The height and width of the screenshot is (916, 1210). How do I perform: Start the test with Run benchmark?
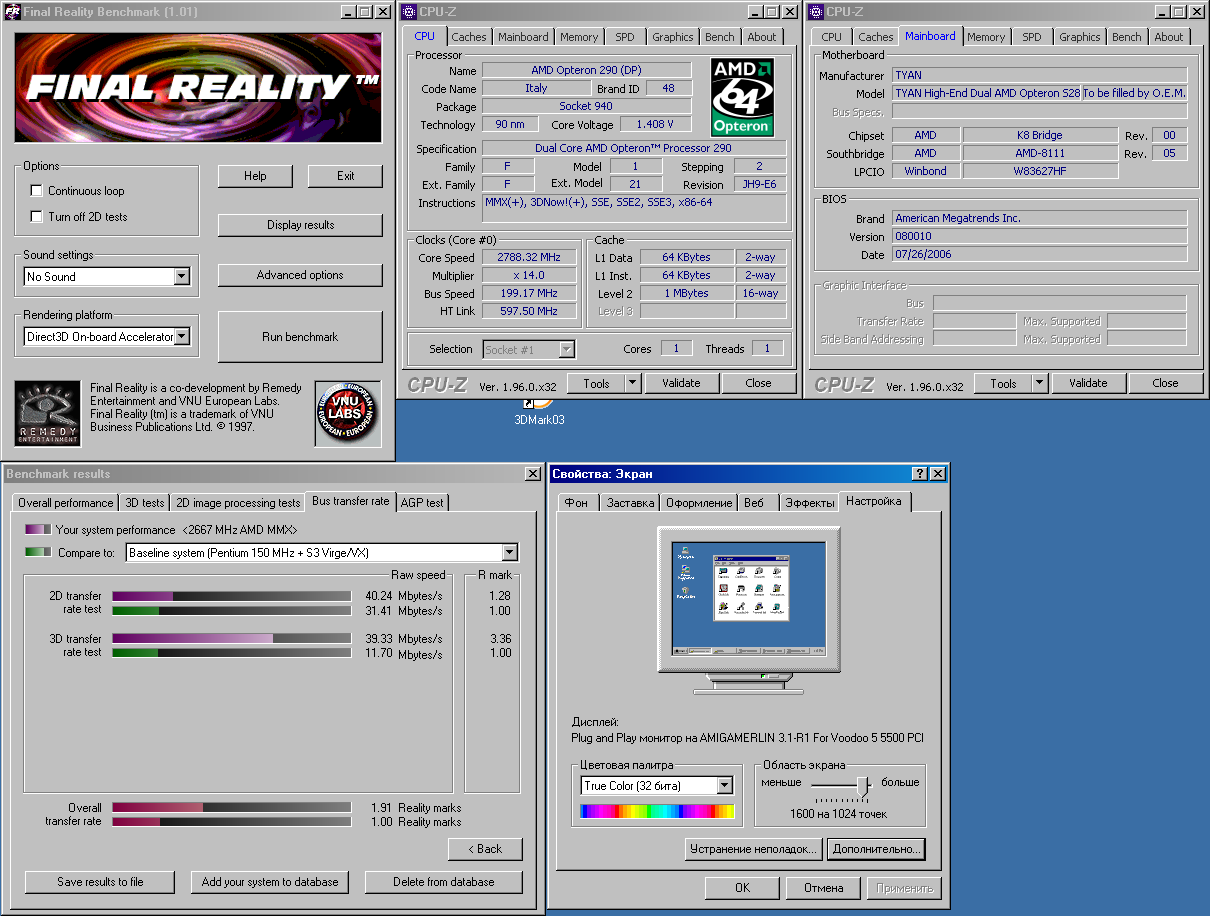click(300, 337)
